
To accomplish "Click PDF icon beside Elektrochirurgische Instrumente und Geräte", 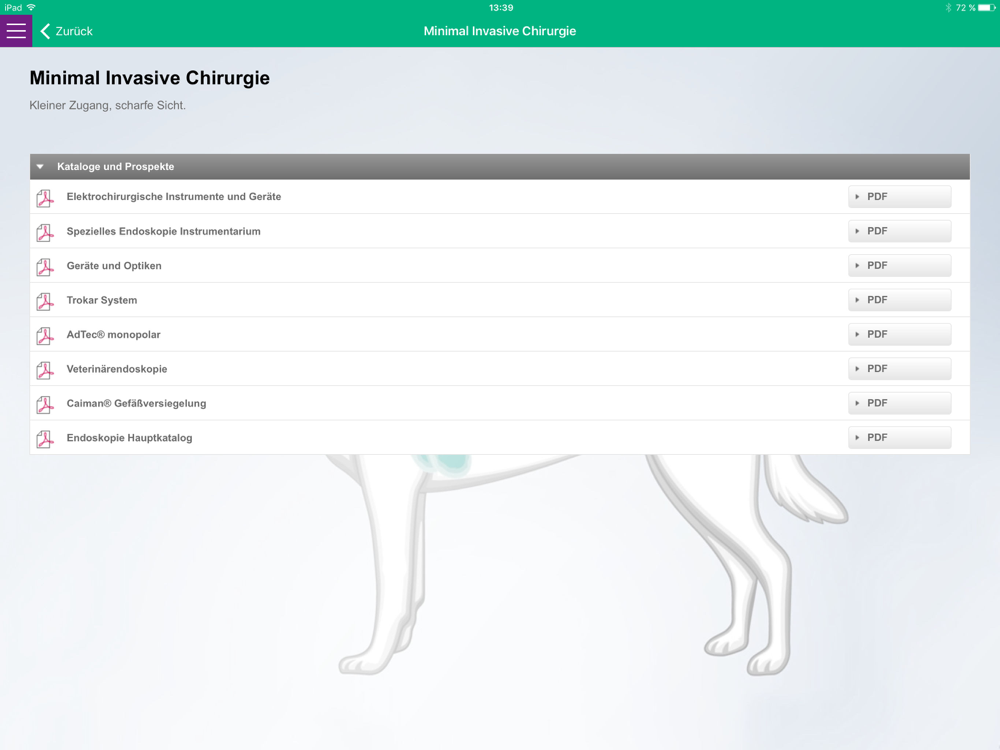I will pyautogui.click(x=45, y=198).
